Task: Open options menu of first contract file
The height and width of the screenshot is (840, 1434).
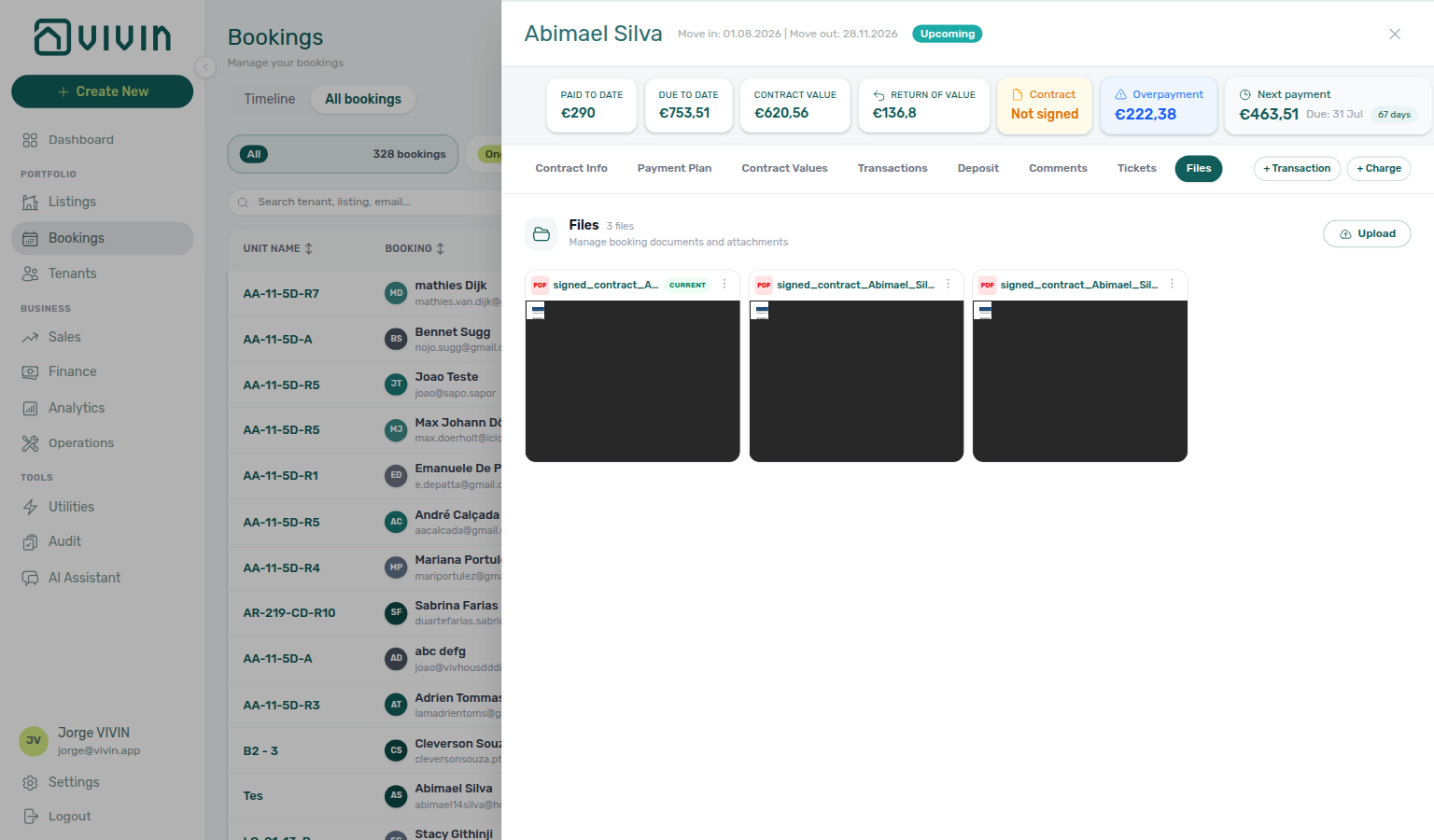Action: (724, 285)
